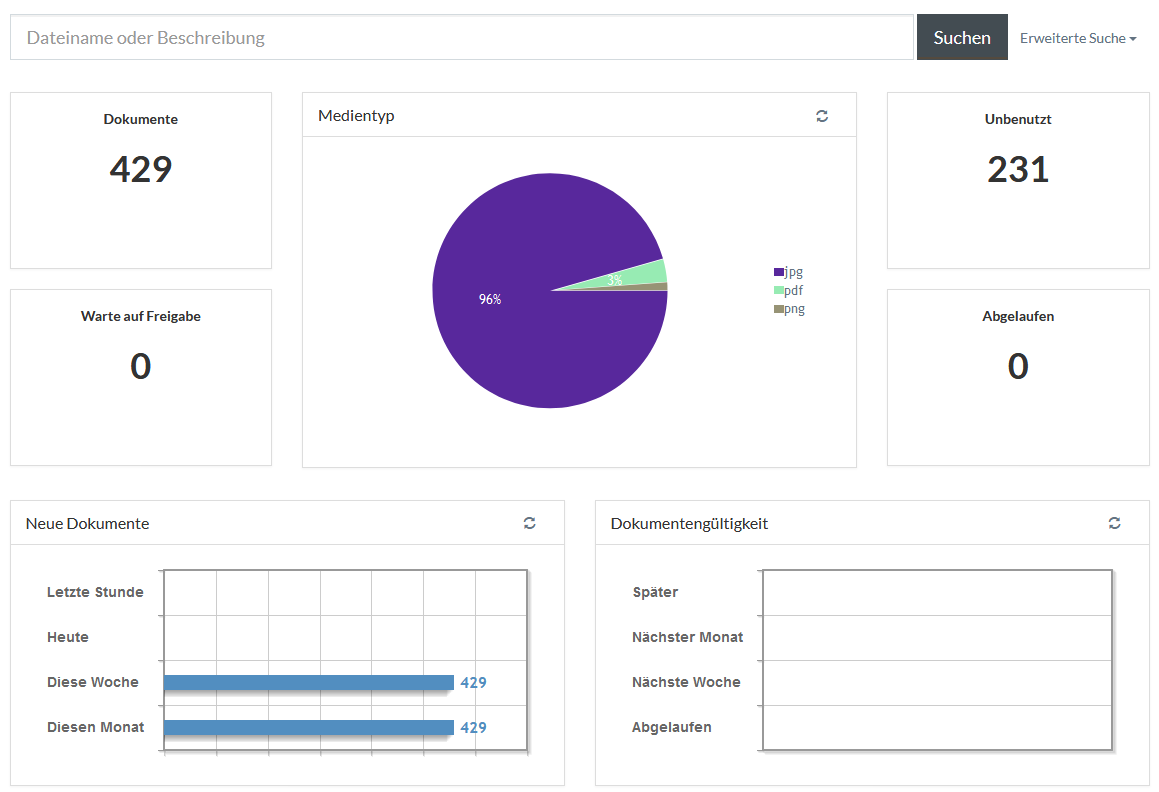
Task: Click the jpg legend color swatch
Action: [778, 272]
